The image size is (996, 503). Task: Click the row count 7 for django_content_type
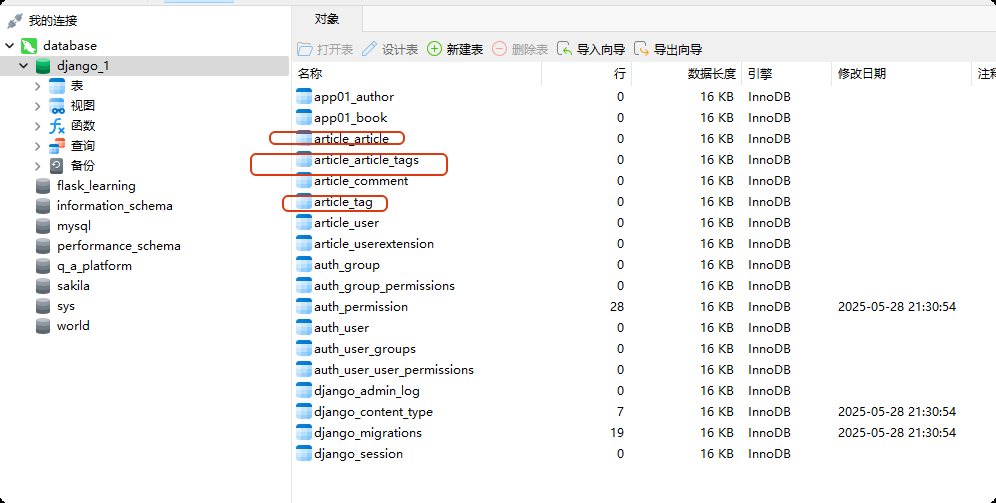point(620,412)
